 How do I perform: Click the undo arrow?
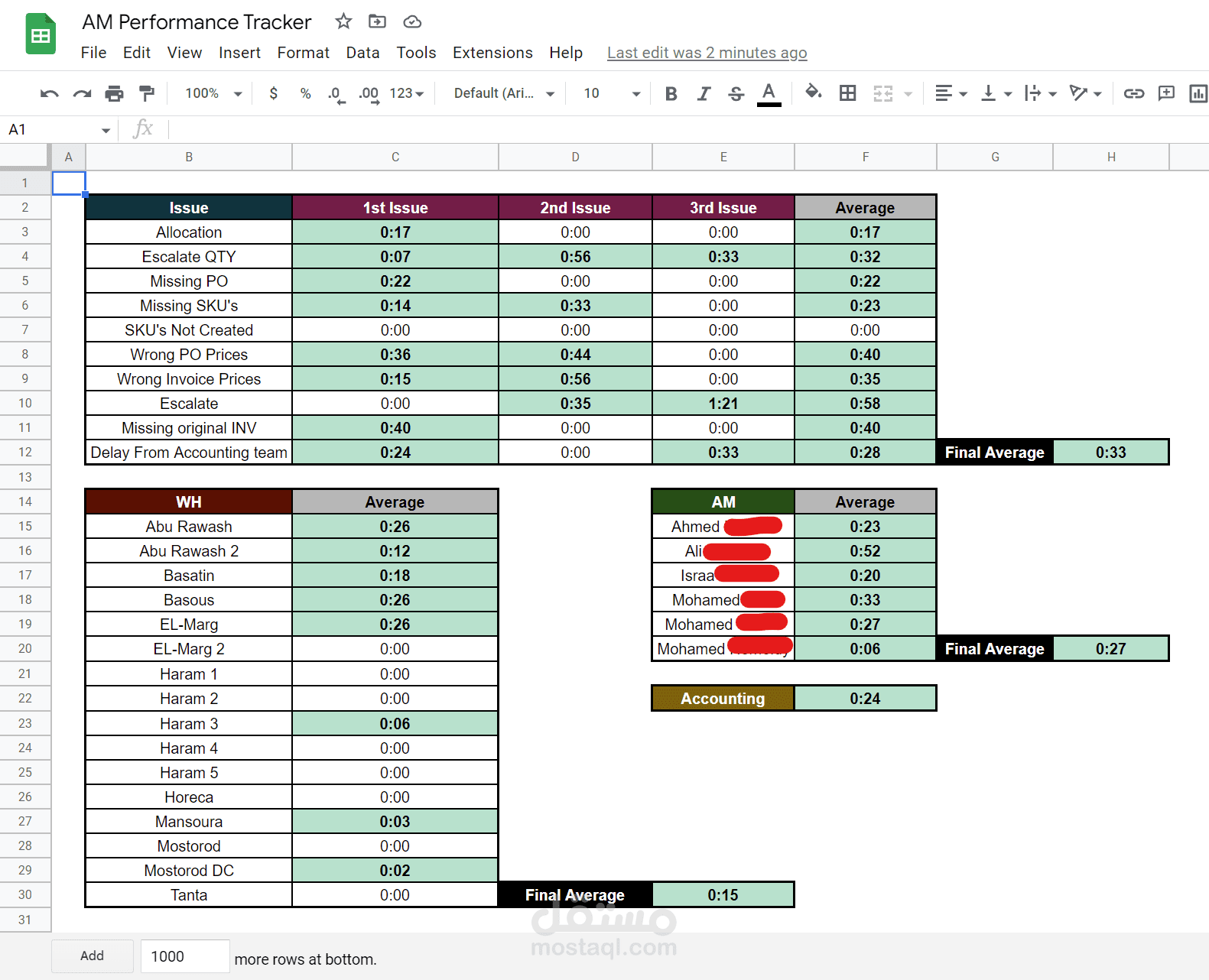pos(49,93)
